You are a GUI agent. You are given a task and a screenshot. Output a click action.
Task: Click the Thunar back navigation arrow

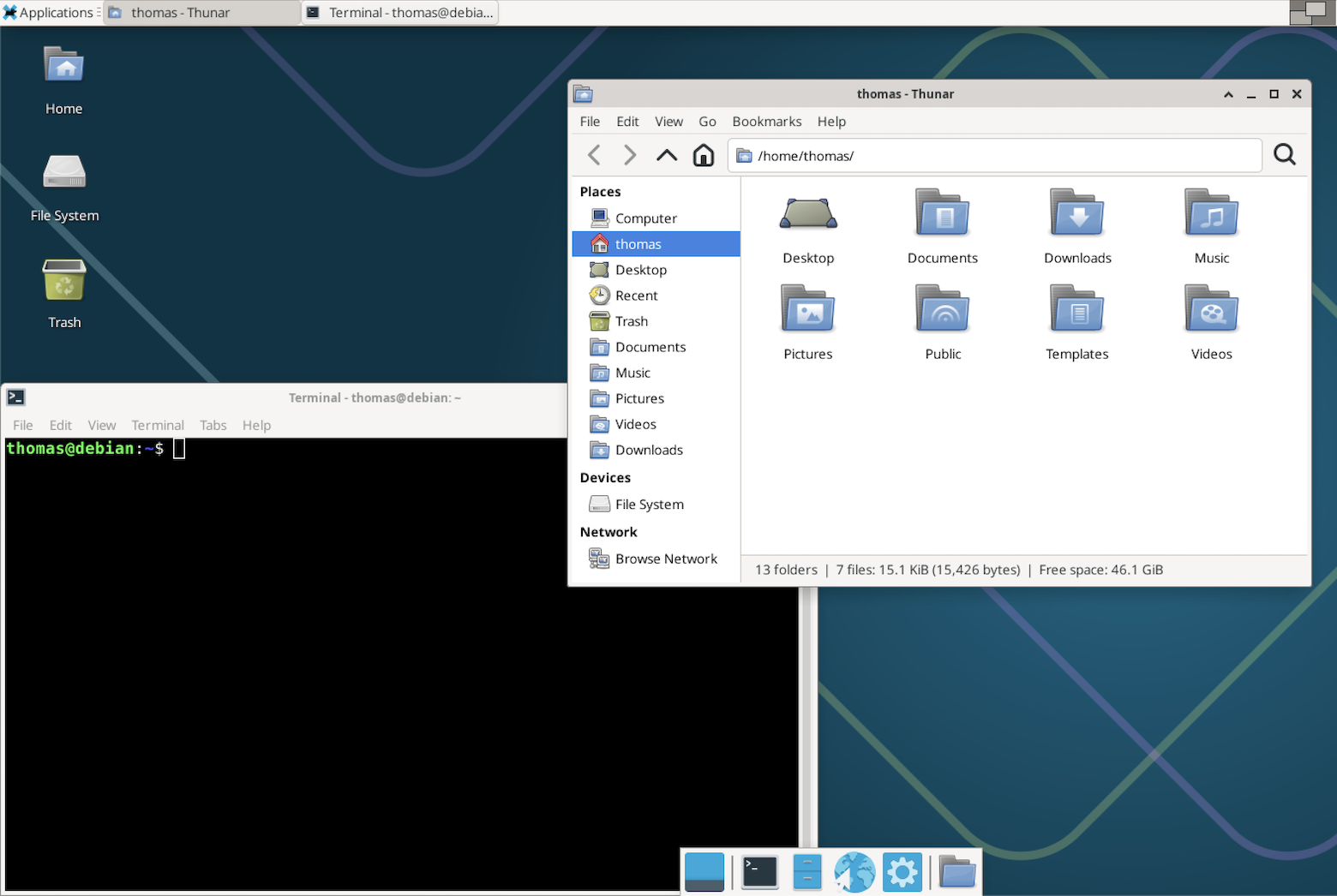594,155
